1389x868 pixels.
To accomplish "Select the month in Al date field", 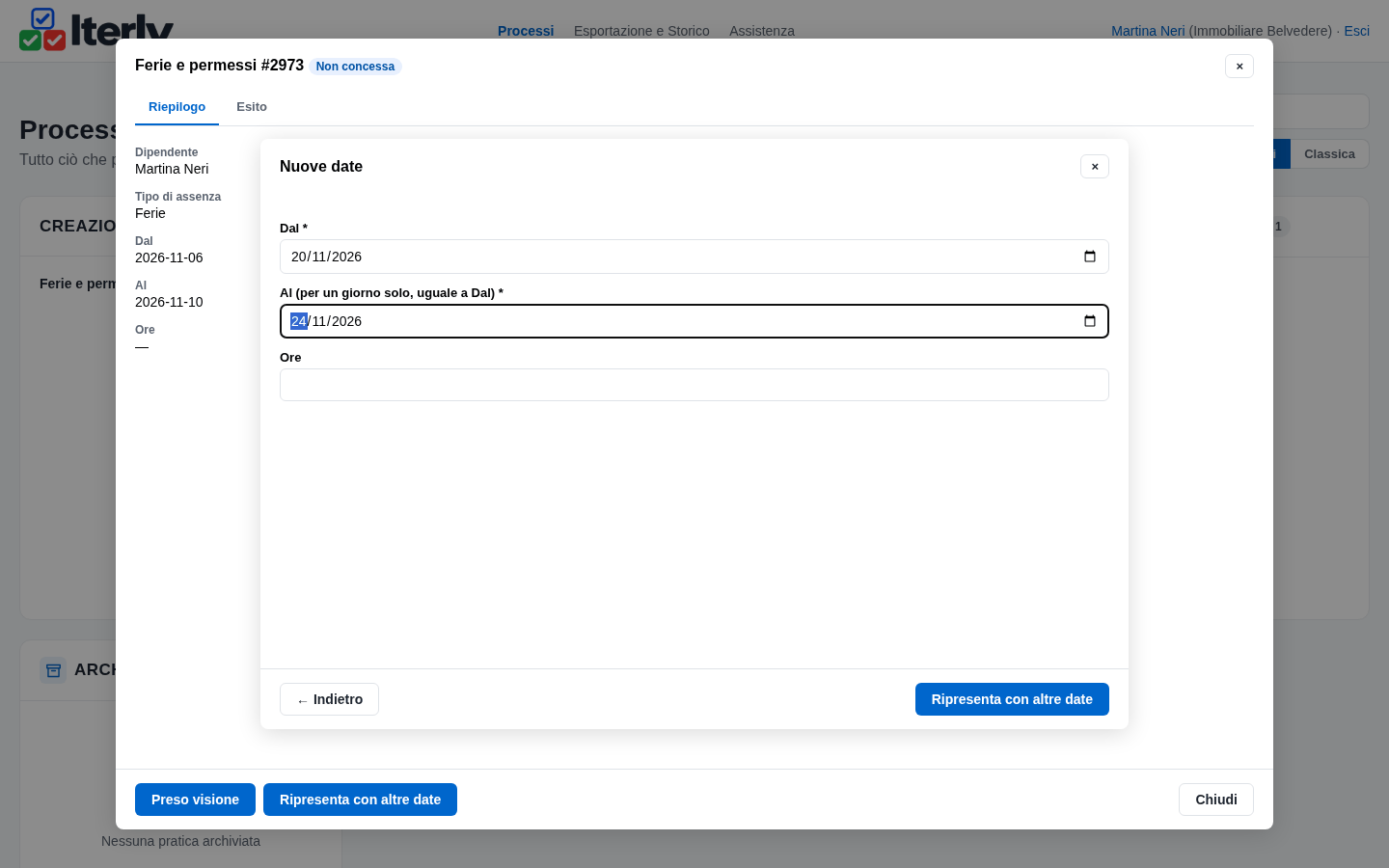I will pyautogui.click(x=319, y=321).
